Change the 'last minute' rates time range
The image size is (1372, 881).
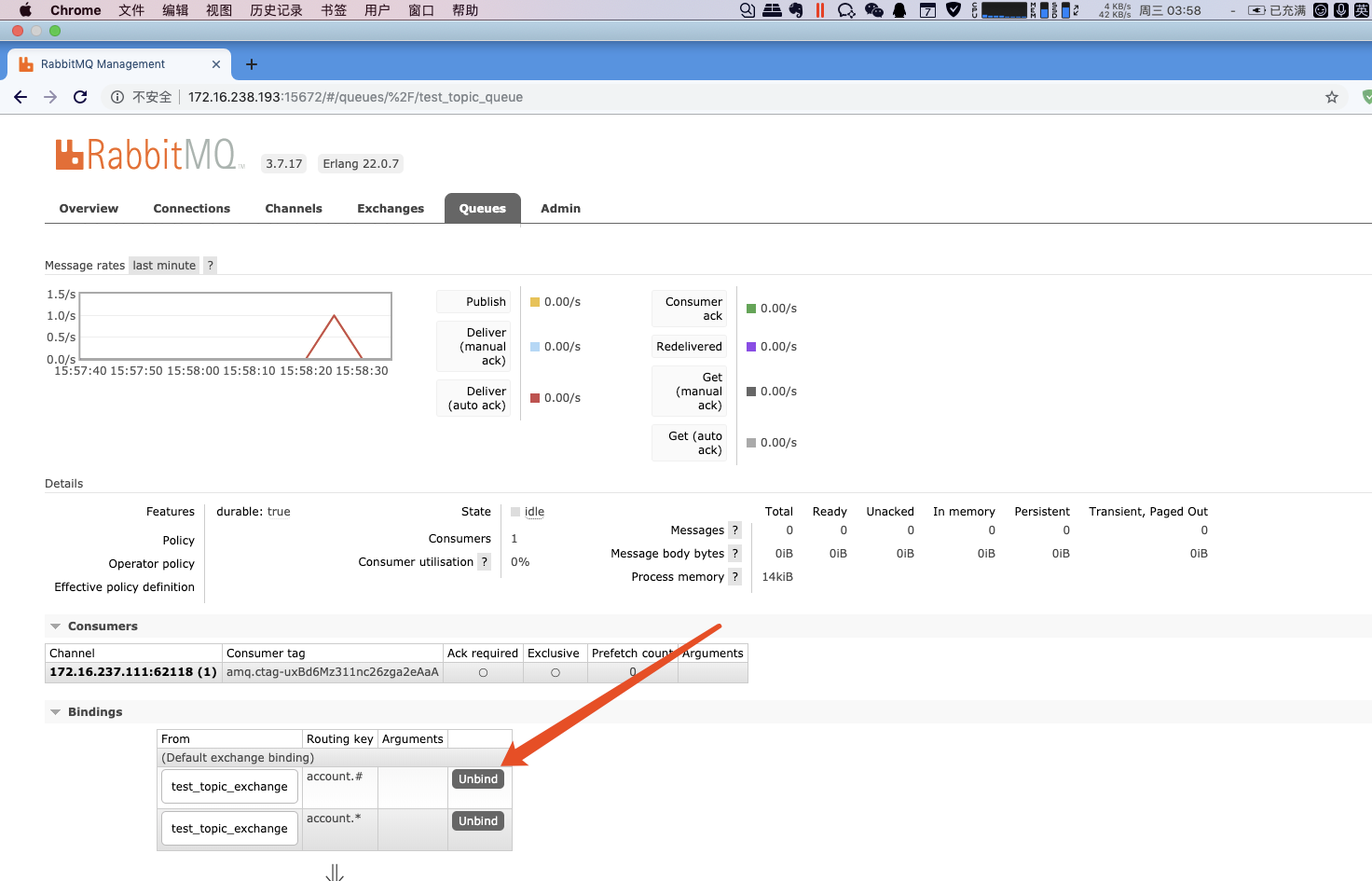coord(164,265)
